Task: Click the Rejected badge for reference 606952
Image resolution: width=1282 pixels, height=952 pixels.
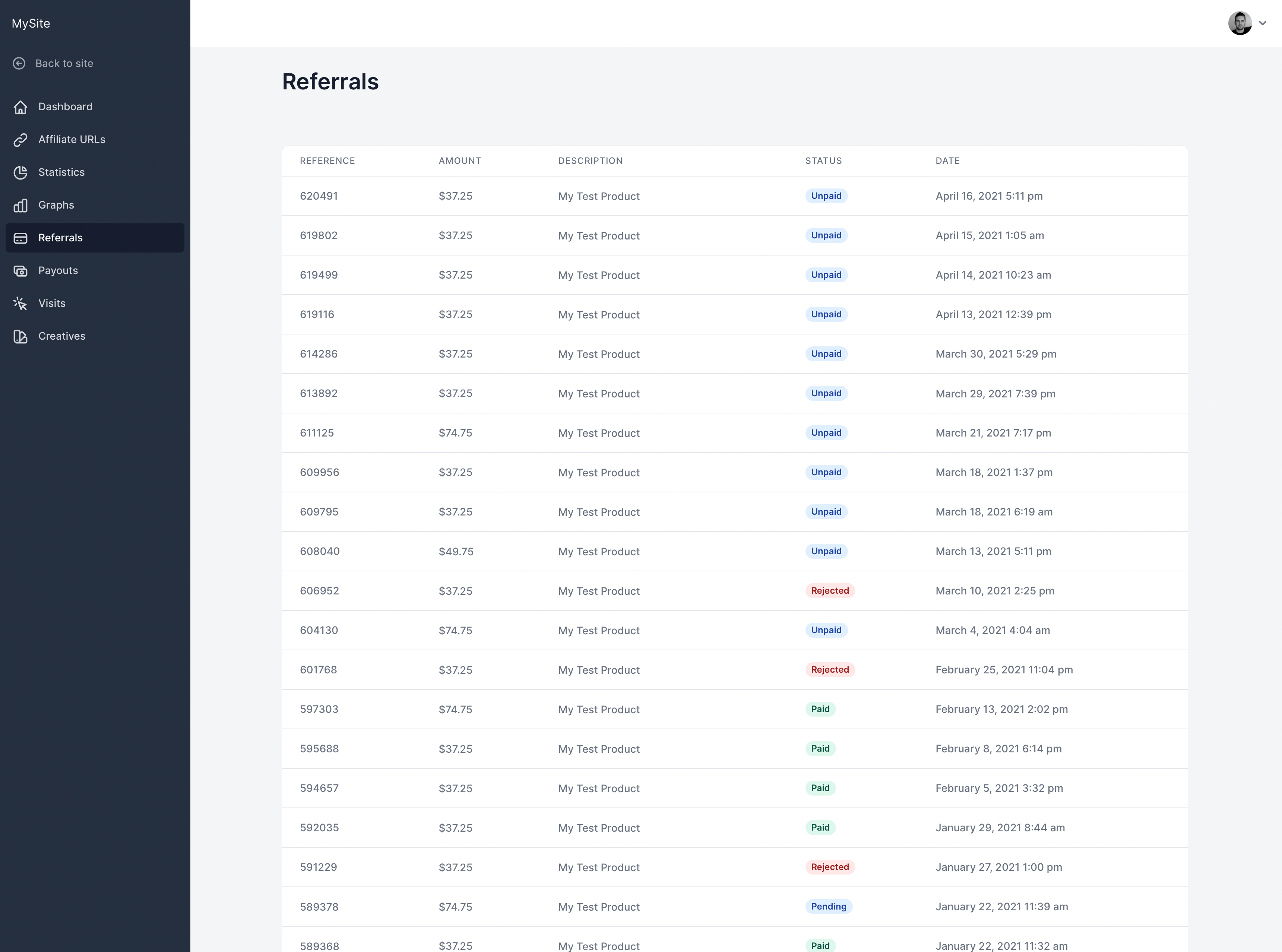Action: coord(830,591)
